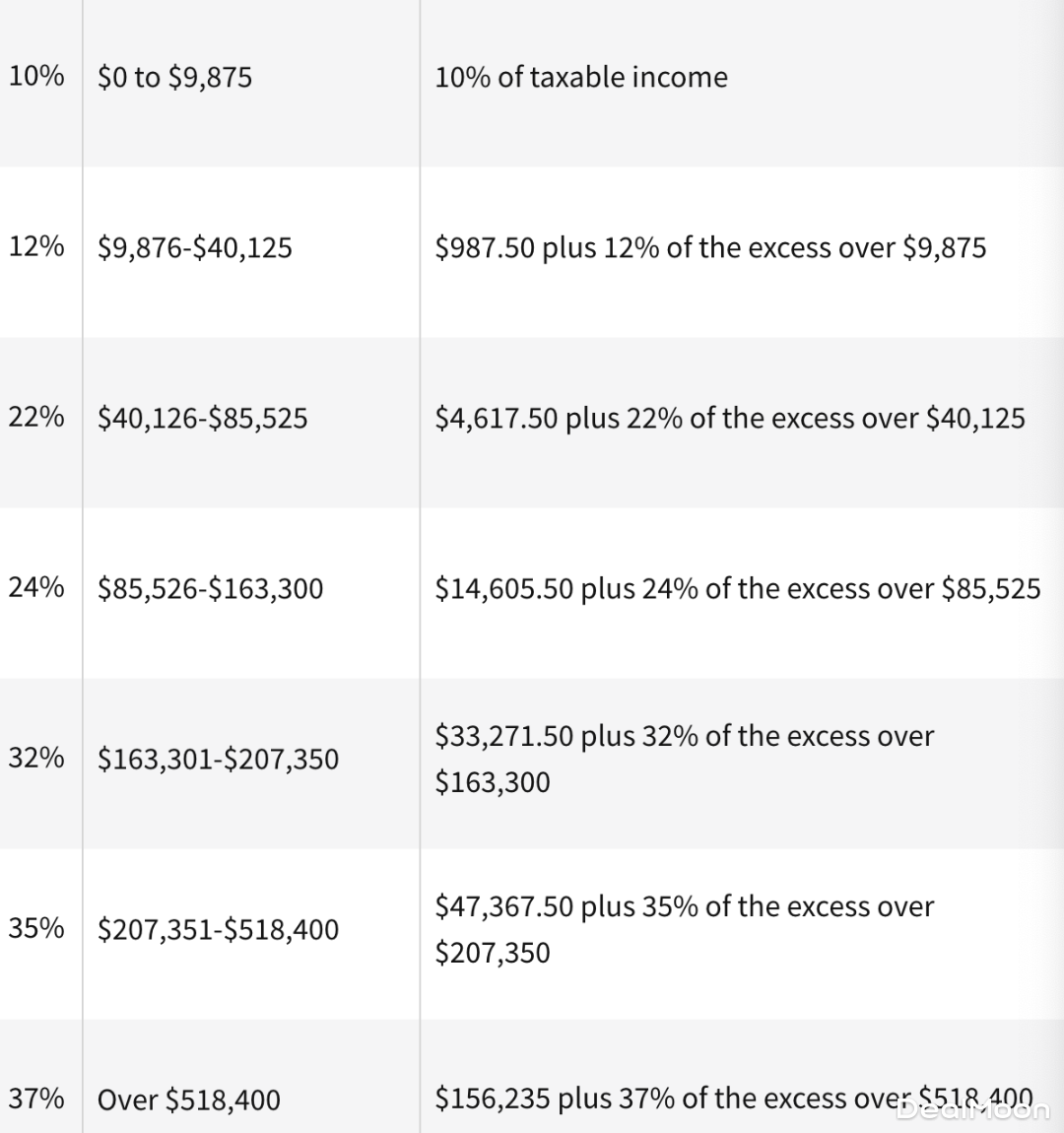Viewport: 1064px width, 1133px height.
Task: Tap "10% of taxable income" text
Action: pyautogui.click(x=581, y=77)
